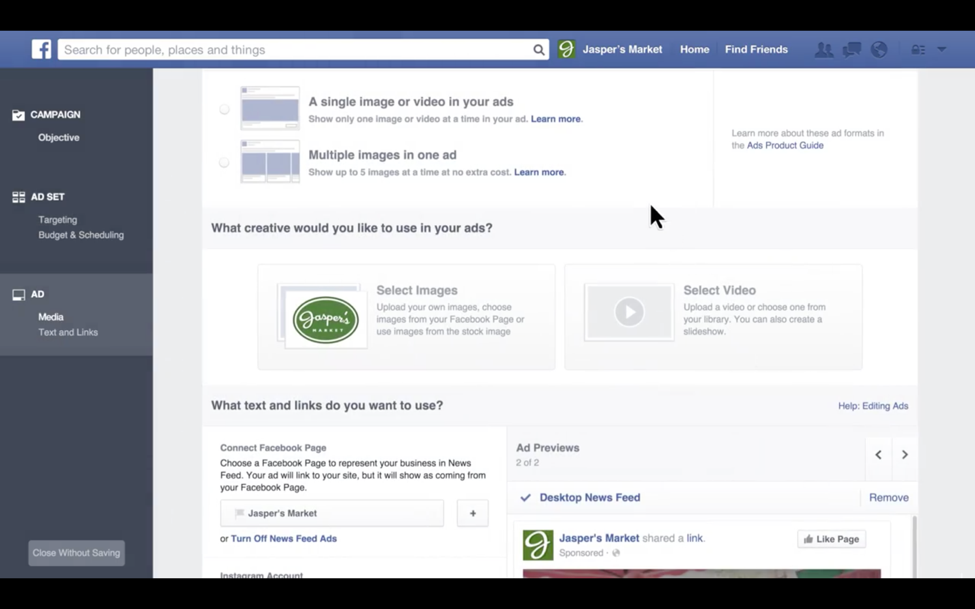Click Jasper's Market profile avatar in header
Screen dimensions: 975x609
click(x=567, y=50)
